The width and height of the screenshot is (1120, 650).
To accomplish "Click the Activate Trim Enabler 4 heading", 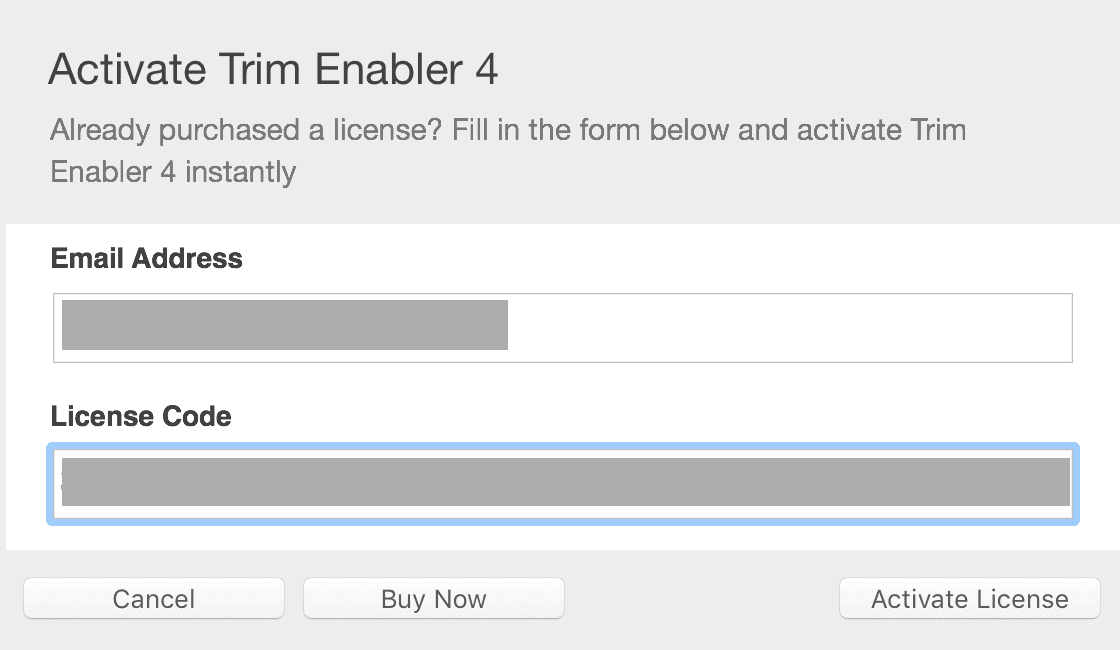I will click(x=273, y=71).
